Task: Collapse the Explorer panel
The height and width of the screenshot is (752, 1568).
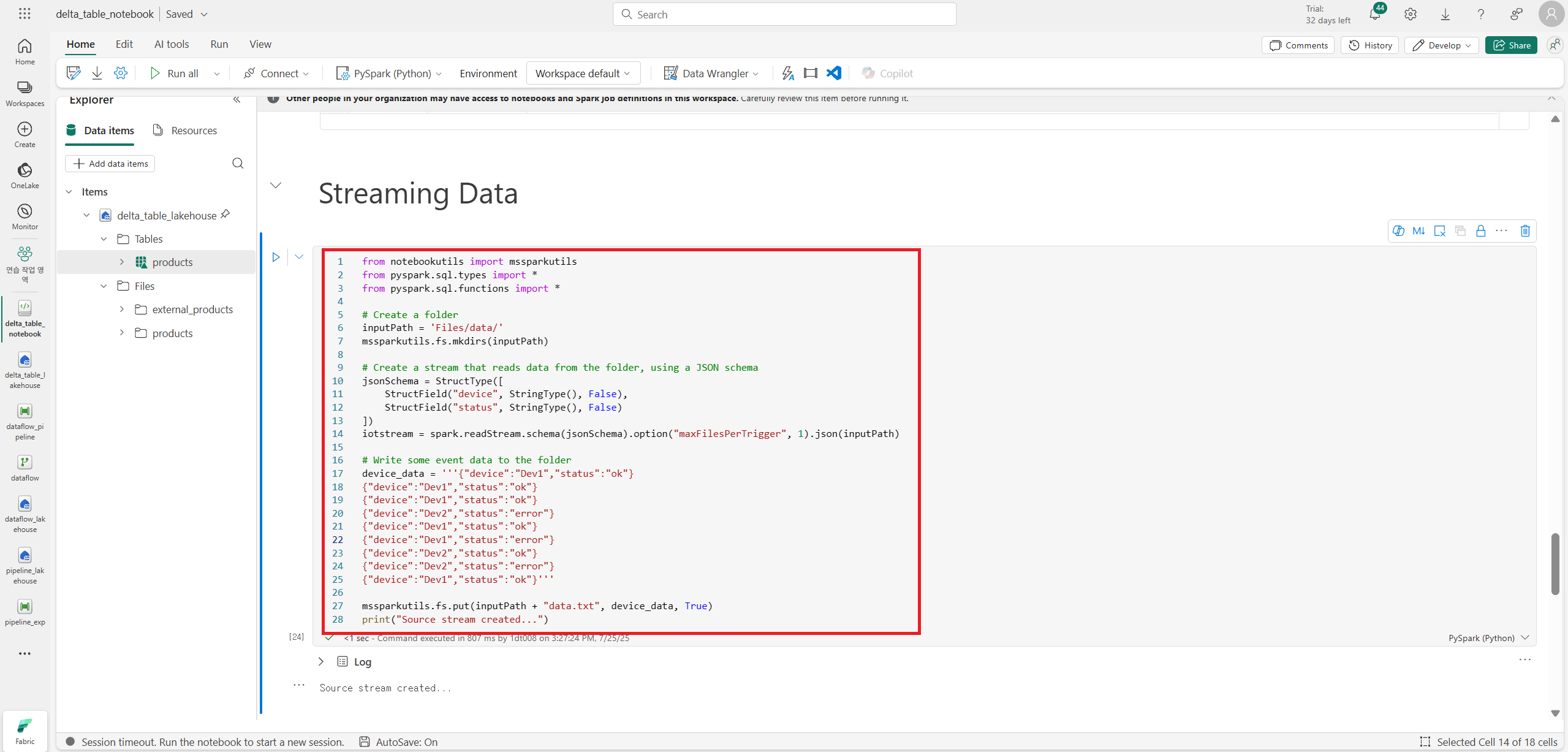Action: (x=237, y=100)
